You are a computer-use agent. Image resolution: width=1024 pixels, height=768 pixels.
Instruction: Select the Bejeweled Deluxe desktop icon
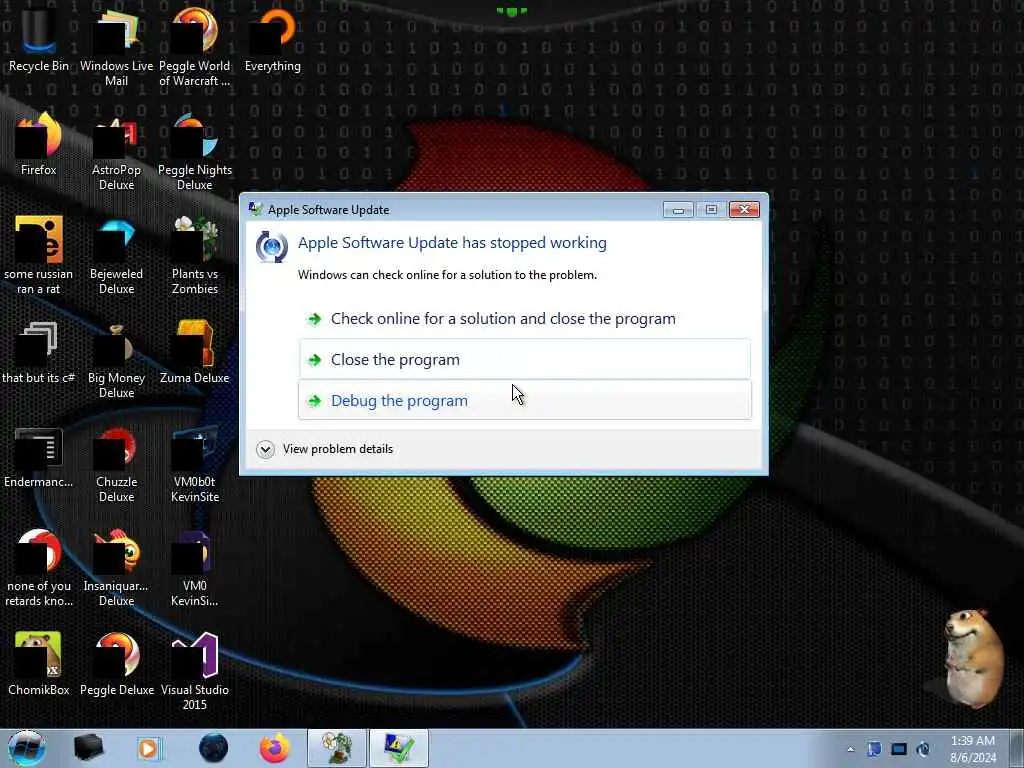[116, 255]
